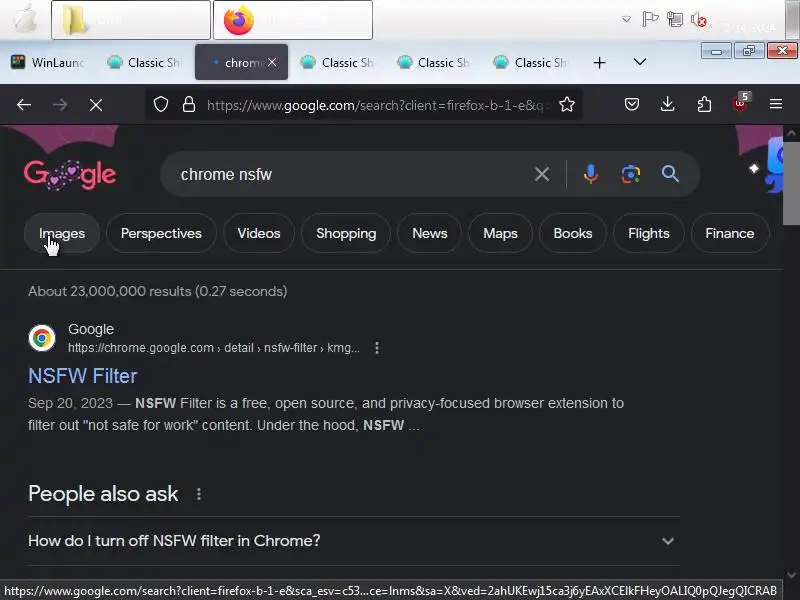Open more options for NSFW Filter result
Screen dimensions: 800x600
point(377,348)
